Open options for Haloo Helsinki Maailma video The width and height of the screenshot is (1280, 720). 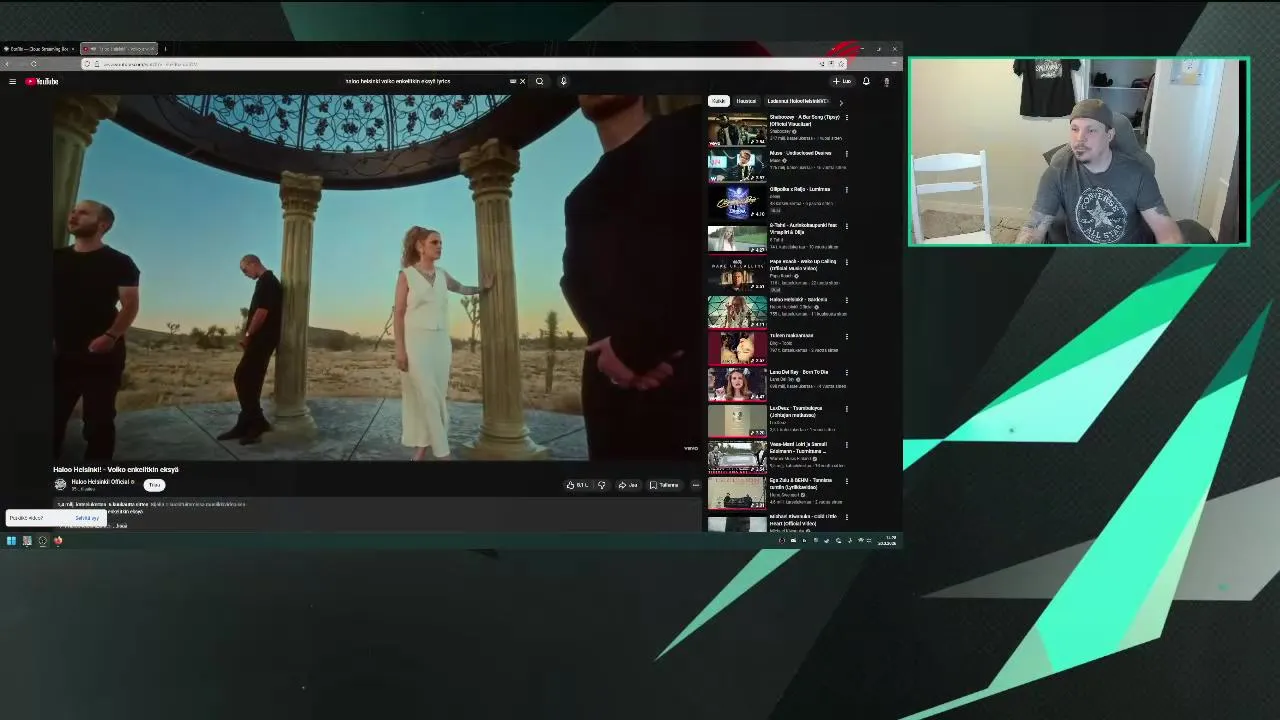[x=846, y=299]
